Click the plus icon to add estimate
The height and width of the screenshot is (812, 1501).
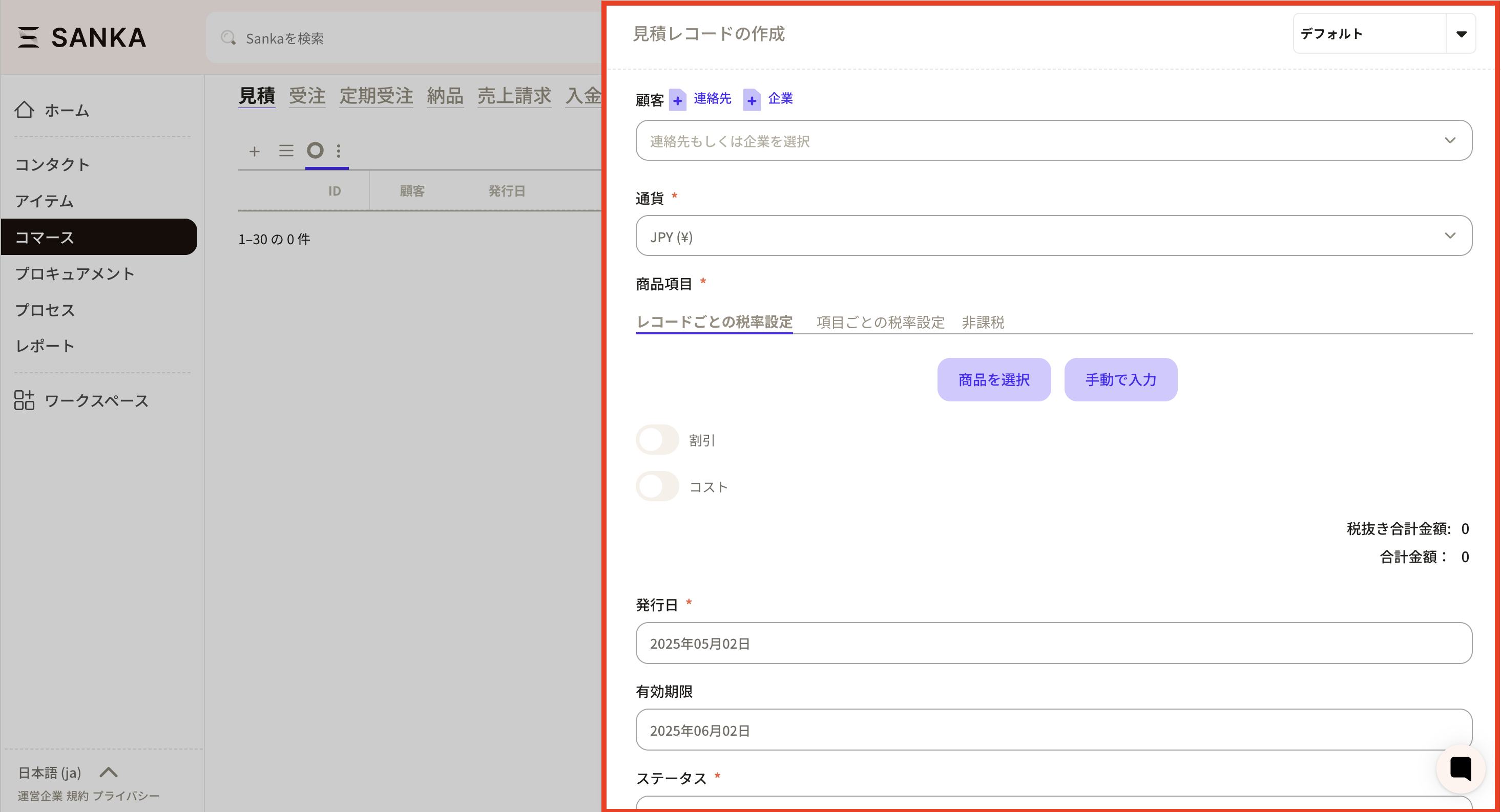click(254, 152)
